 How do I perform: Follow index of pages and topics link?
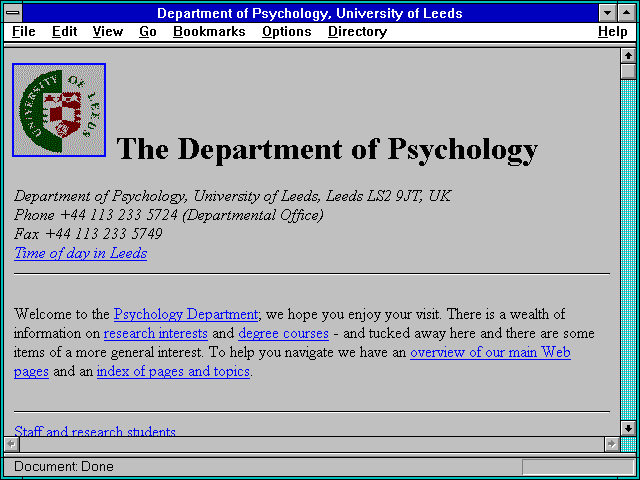(x=173, y=371)
